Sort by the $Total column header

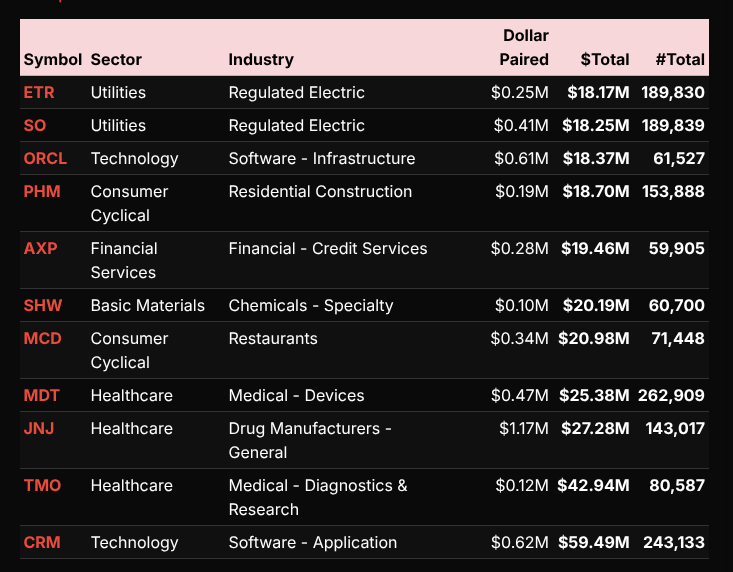[605, 60]
